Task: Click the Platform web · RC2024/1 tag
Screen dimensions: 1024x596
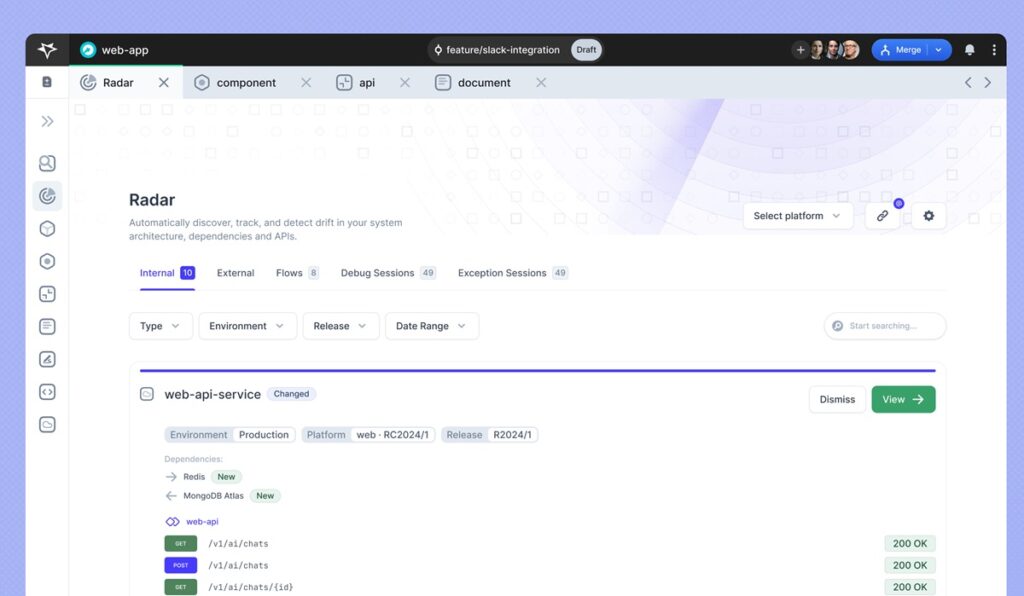Action: pos(368,435)
